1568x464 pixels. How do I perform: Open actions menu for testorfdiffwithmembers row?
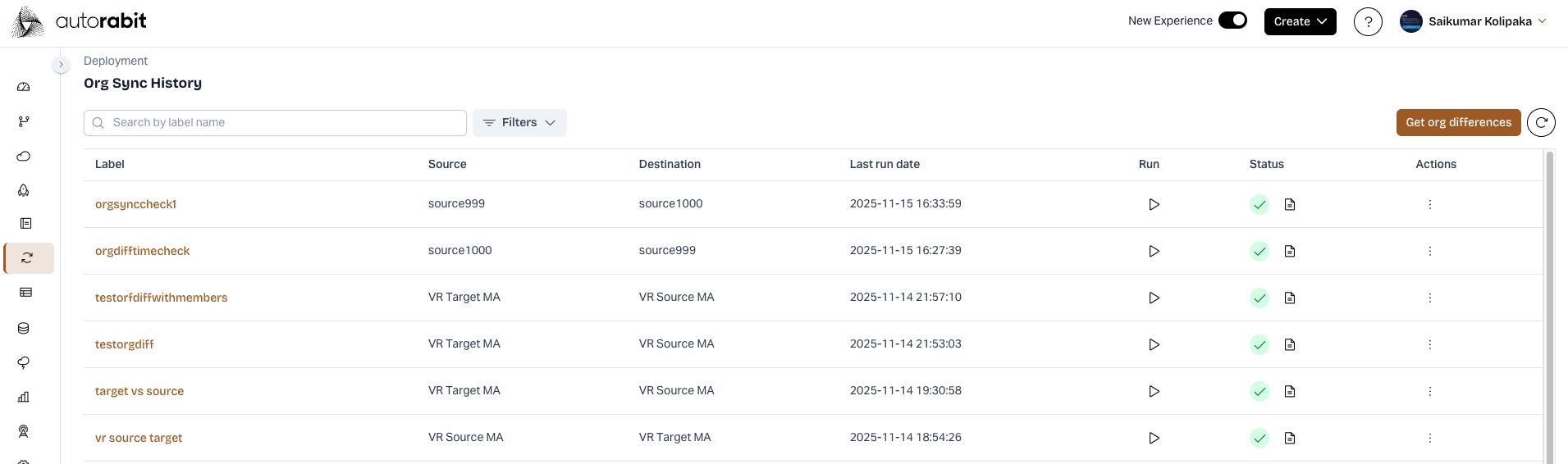(1429, 298)
